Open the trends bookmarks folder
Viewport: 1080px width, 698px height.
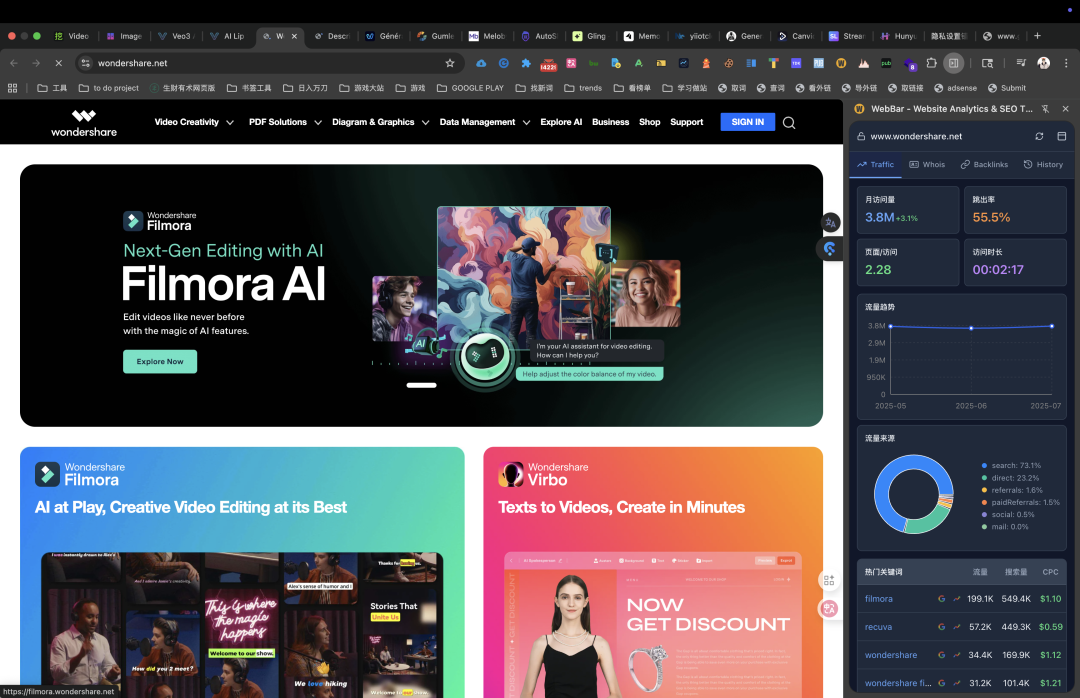click(x=583, y=88)
